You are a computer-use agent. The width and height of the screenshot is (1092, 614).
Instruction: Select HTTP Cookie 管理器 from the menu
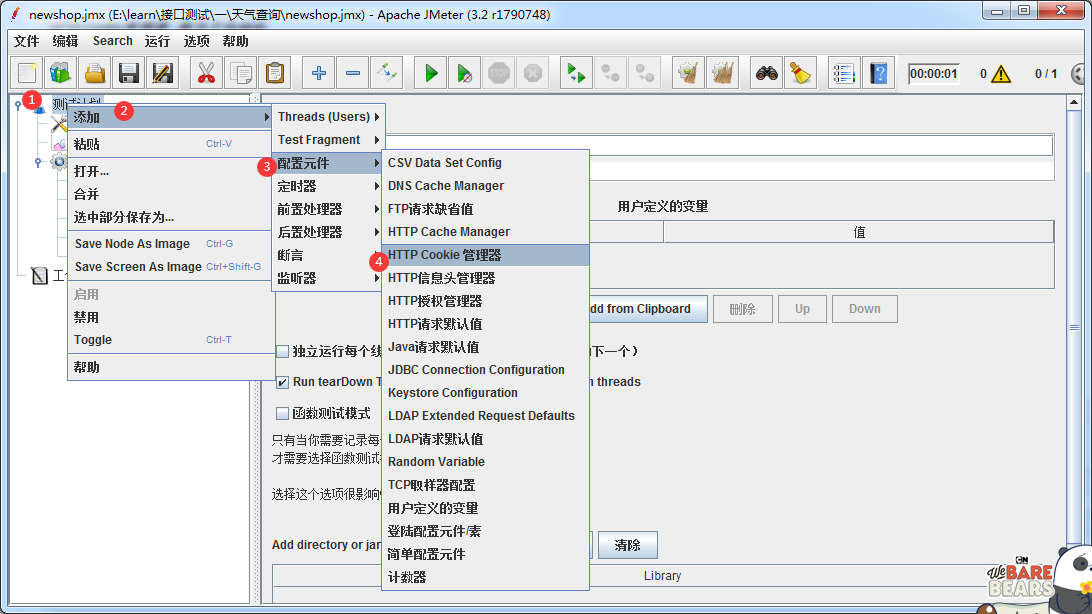pyautogui.click(x=485, y=255)
